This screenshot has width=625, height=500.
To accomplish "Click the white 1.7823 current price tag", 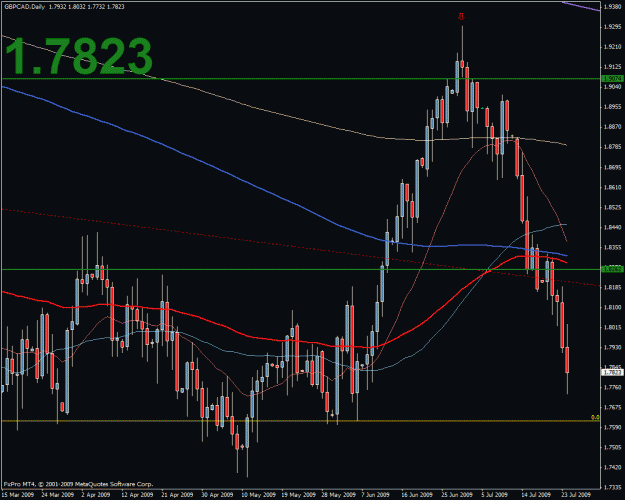I will (x=612, y=372).
